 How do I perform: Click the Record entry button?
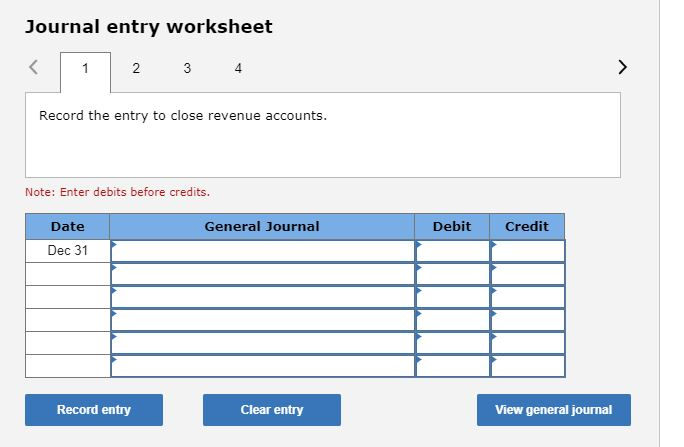tap(94, 410)
